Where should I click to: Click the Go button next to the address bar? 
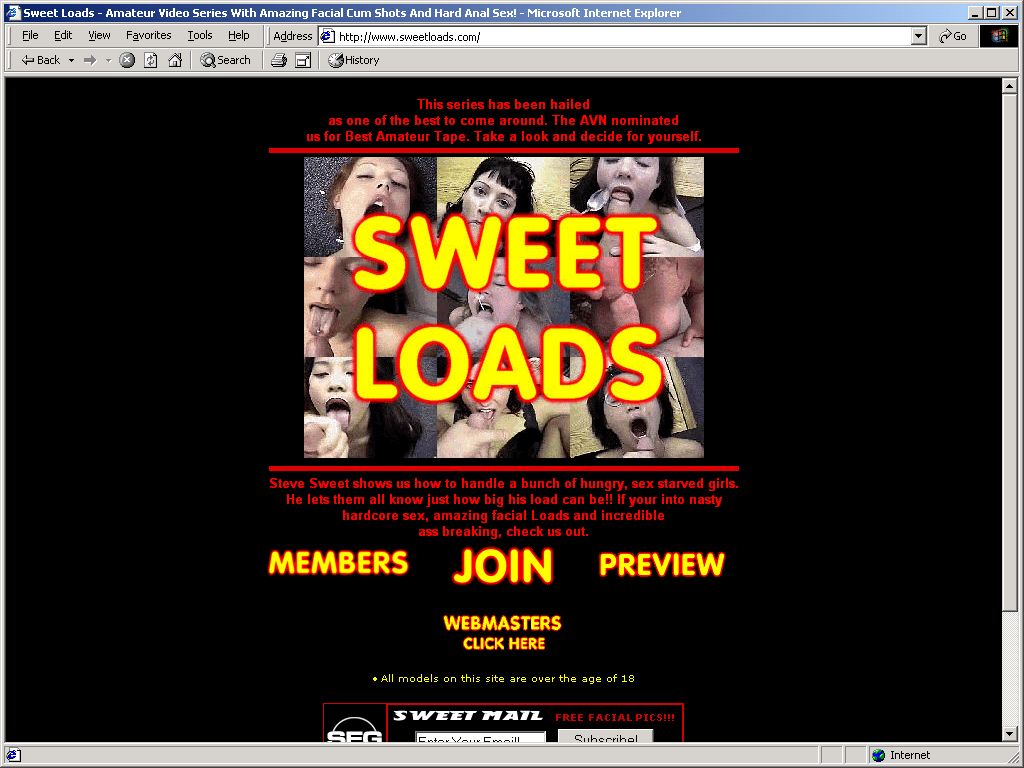click(x=953, y=37)
